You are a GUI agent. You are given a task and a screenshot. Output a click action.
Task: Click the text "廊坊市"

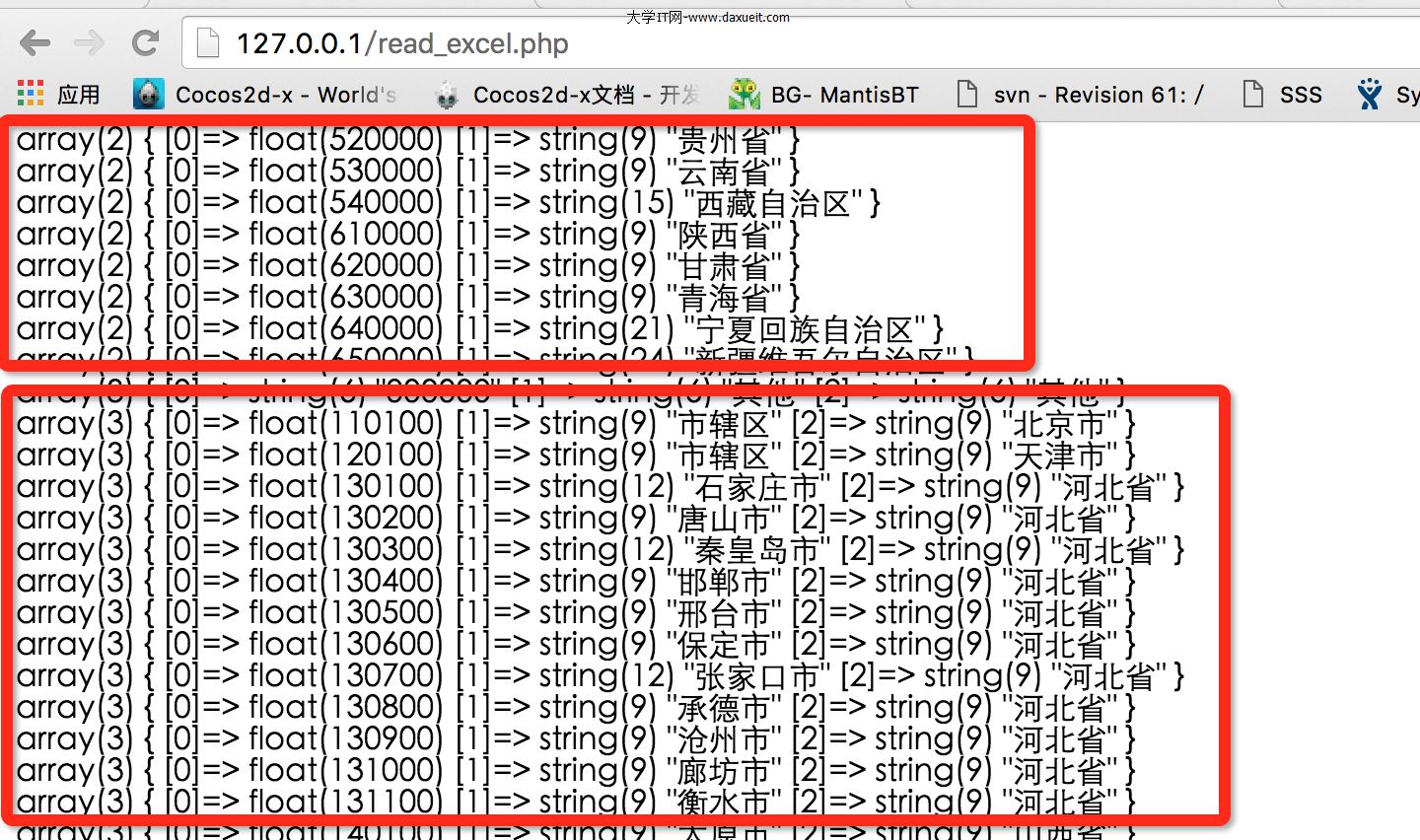[x=723, y=770]
